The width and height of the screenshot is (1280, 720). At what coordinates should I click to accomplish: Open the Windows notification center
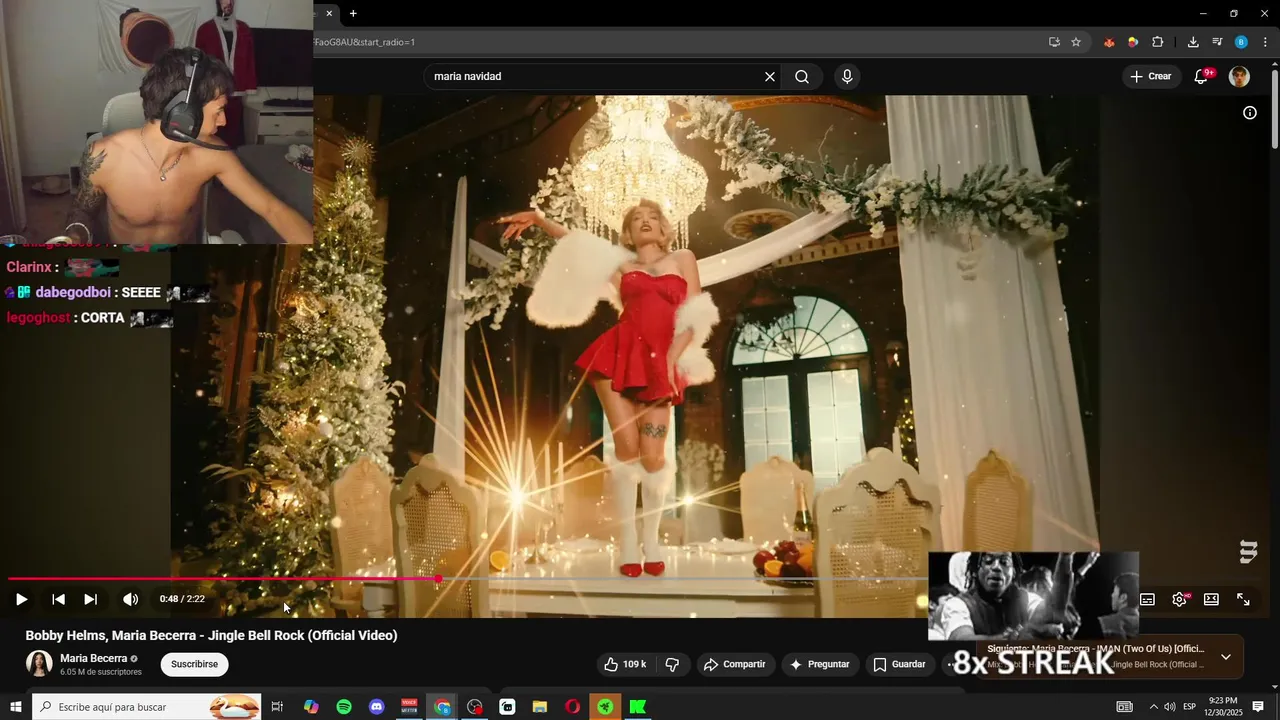(1258, 707)
